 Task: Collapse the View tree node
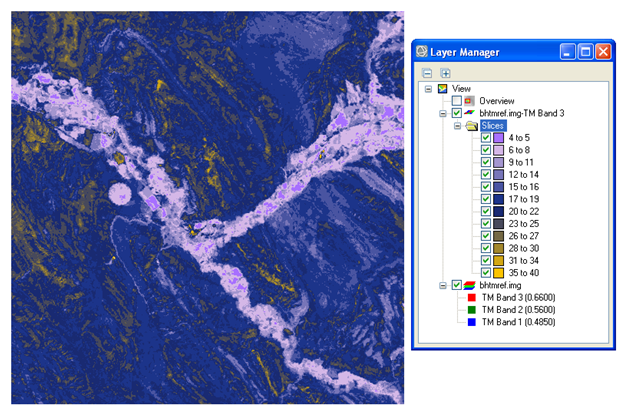coord(428,89)
